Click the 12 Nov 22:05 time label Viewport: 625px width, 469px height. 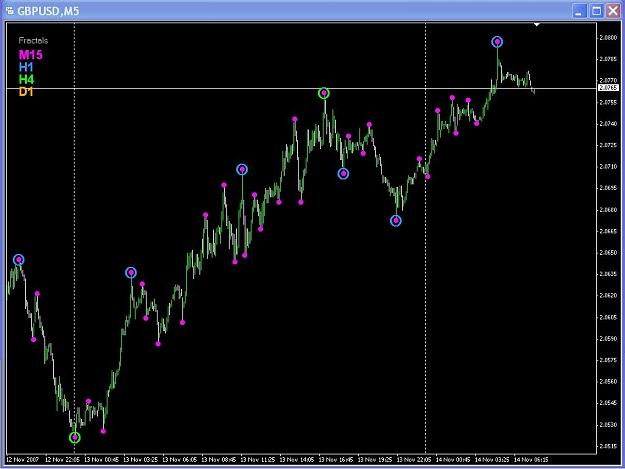(62, 459)
